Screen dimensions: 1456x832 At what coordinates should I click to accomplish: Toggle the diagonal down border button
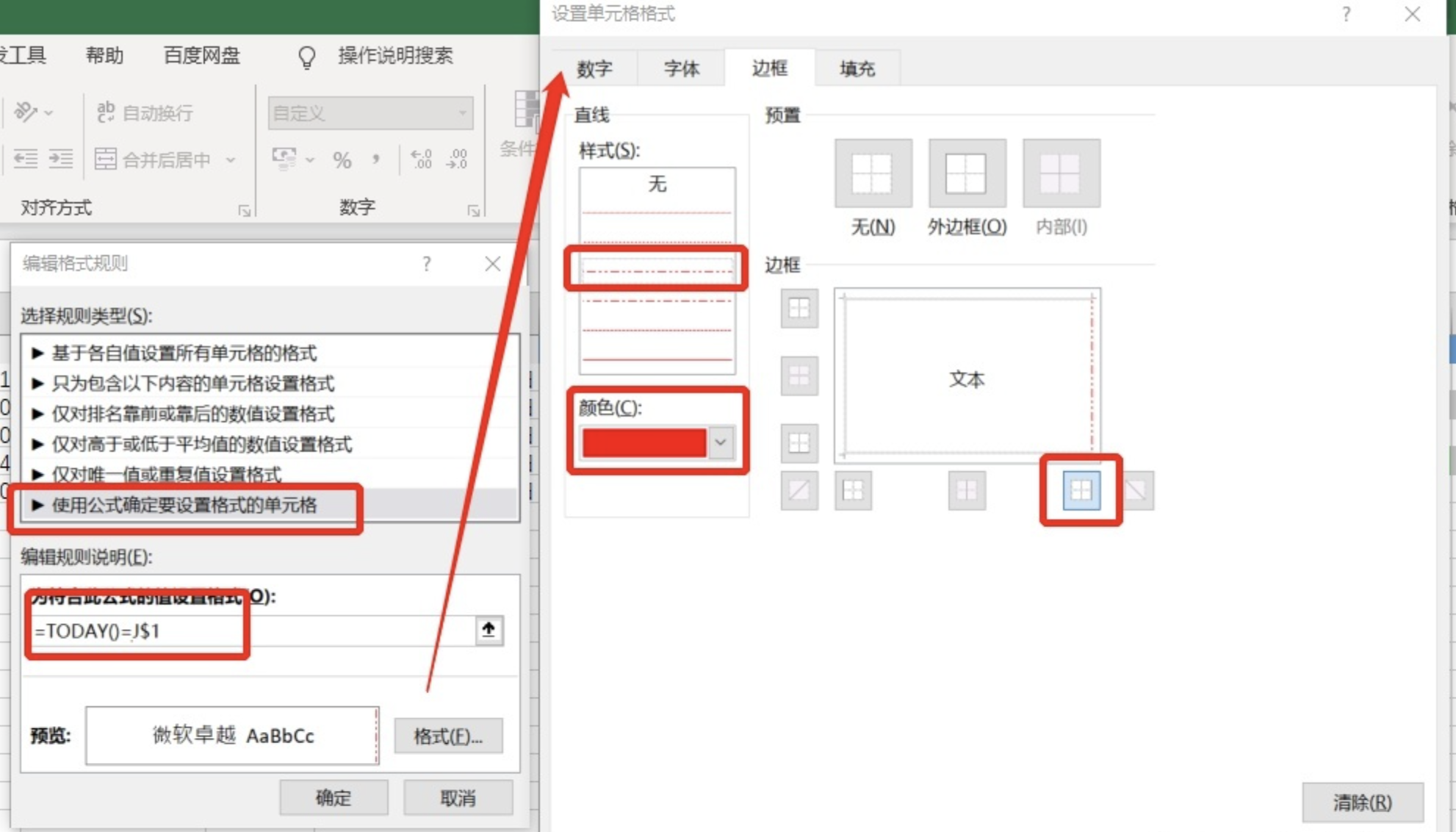1137,490
